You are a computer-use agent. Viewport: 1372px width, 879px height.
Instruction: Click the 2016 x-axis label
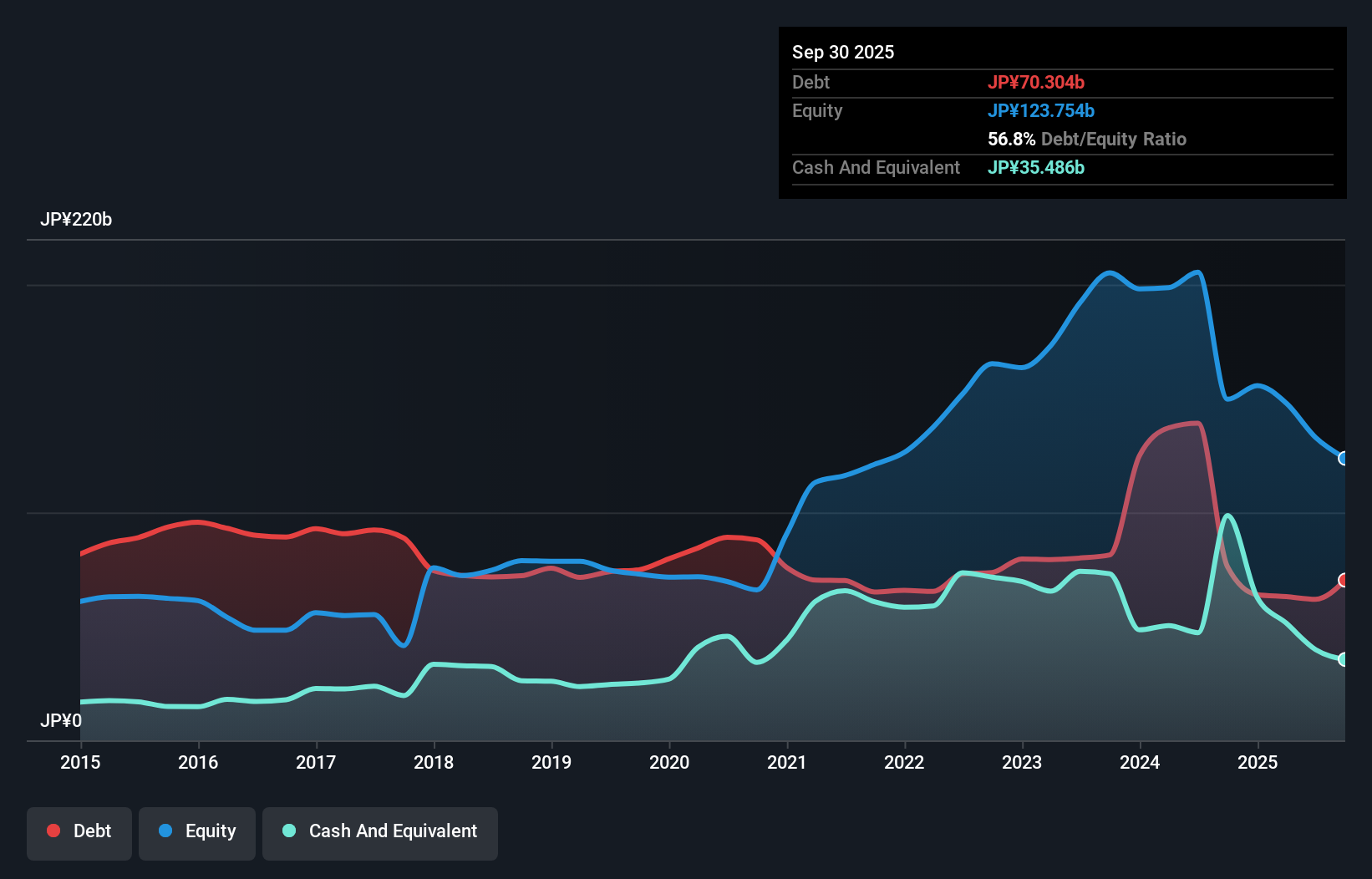pos(198,762)
